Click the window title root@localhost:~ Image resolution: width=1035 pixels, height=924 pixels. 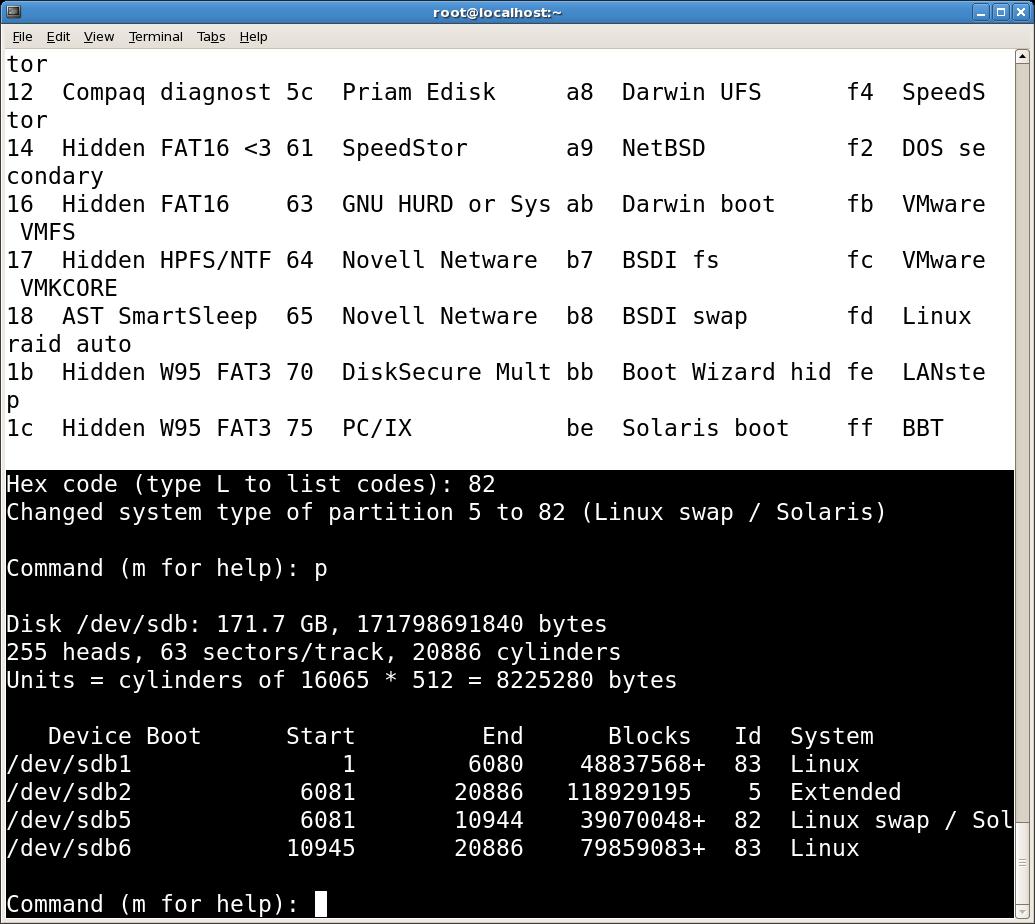click(498, 13)
